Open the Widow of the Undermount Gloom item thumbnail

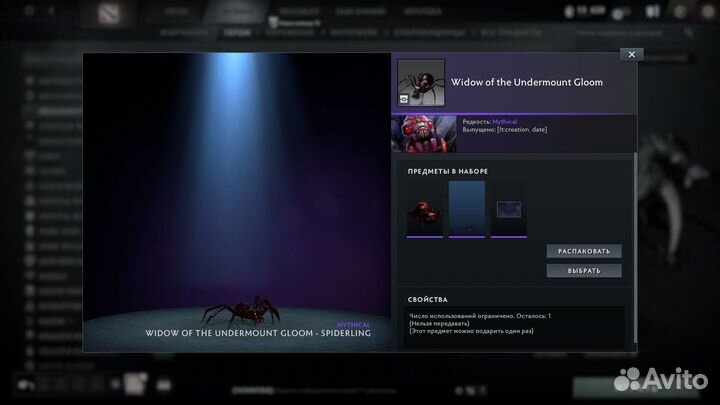coord(421,83)
